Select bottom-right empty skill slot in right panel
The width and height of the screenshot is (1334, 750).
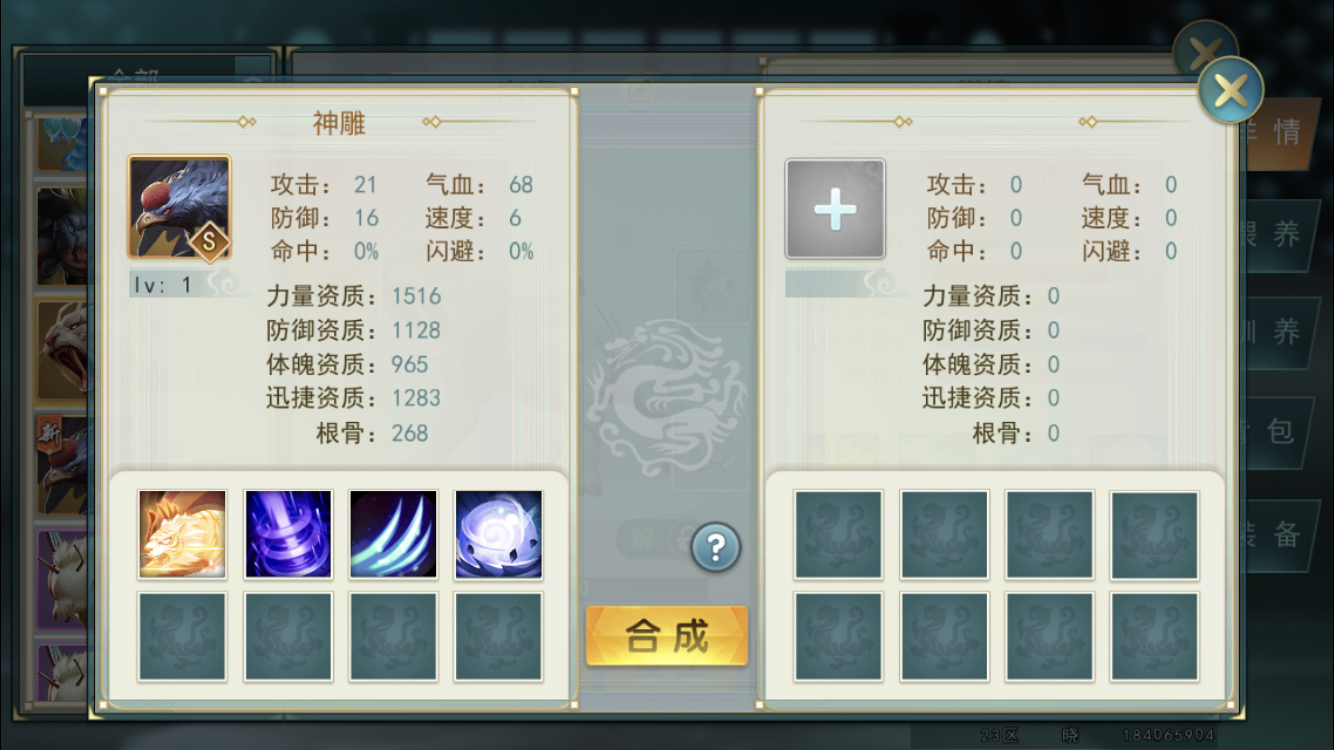pyautogui.click(x=1155, y=637)
